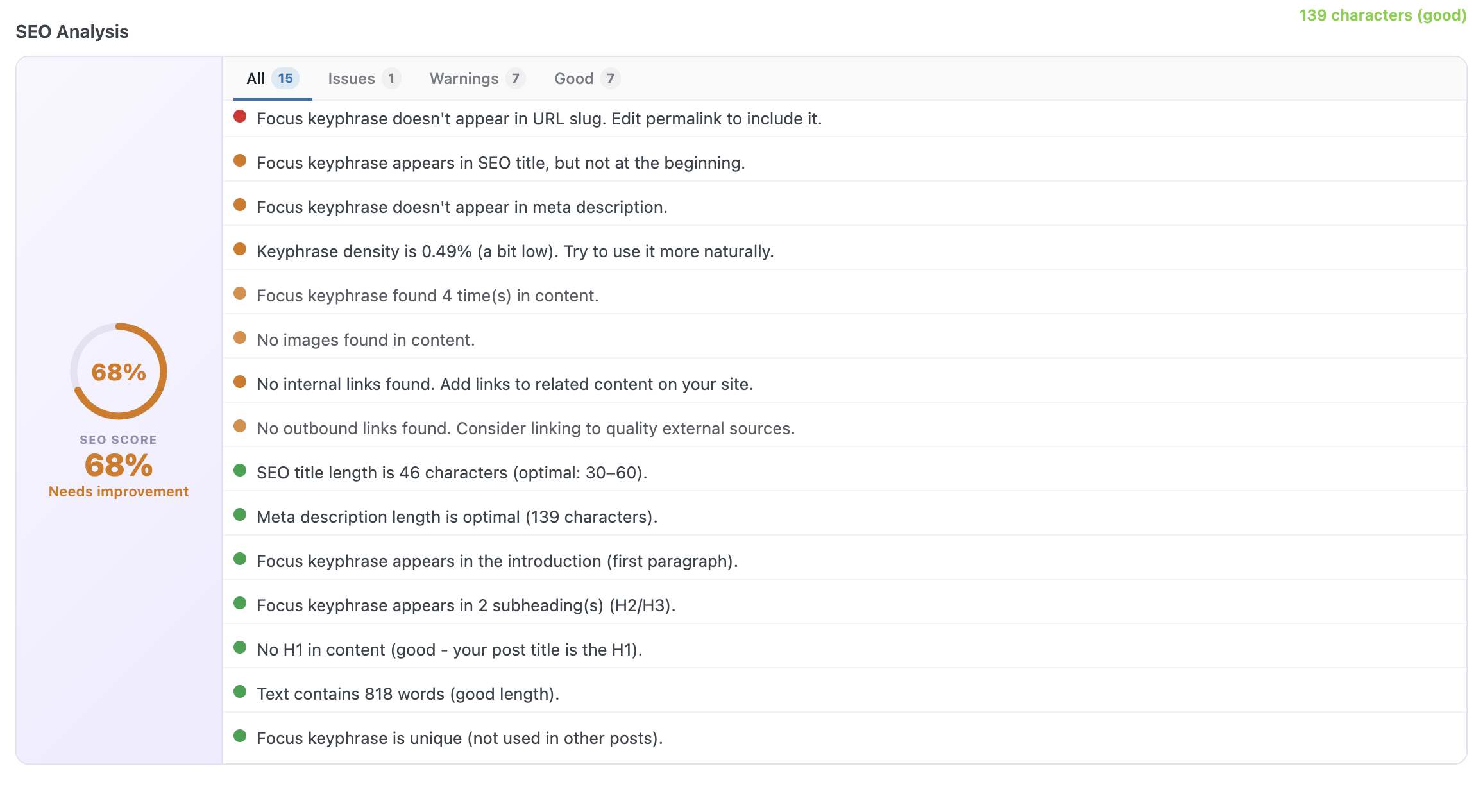Screen dimensions: 1483x812
Task: Click the count badge on the Warnings tab
Action: (516, 78)
